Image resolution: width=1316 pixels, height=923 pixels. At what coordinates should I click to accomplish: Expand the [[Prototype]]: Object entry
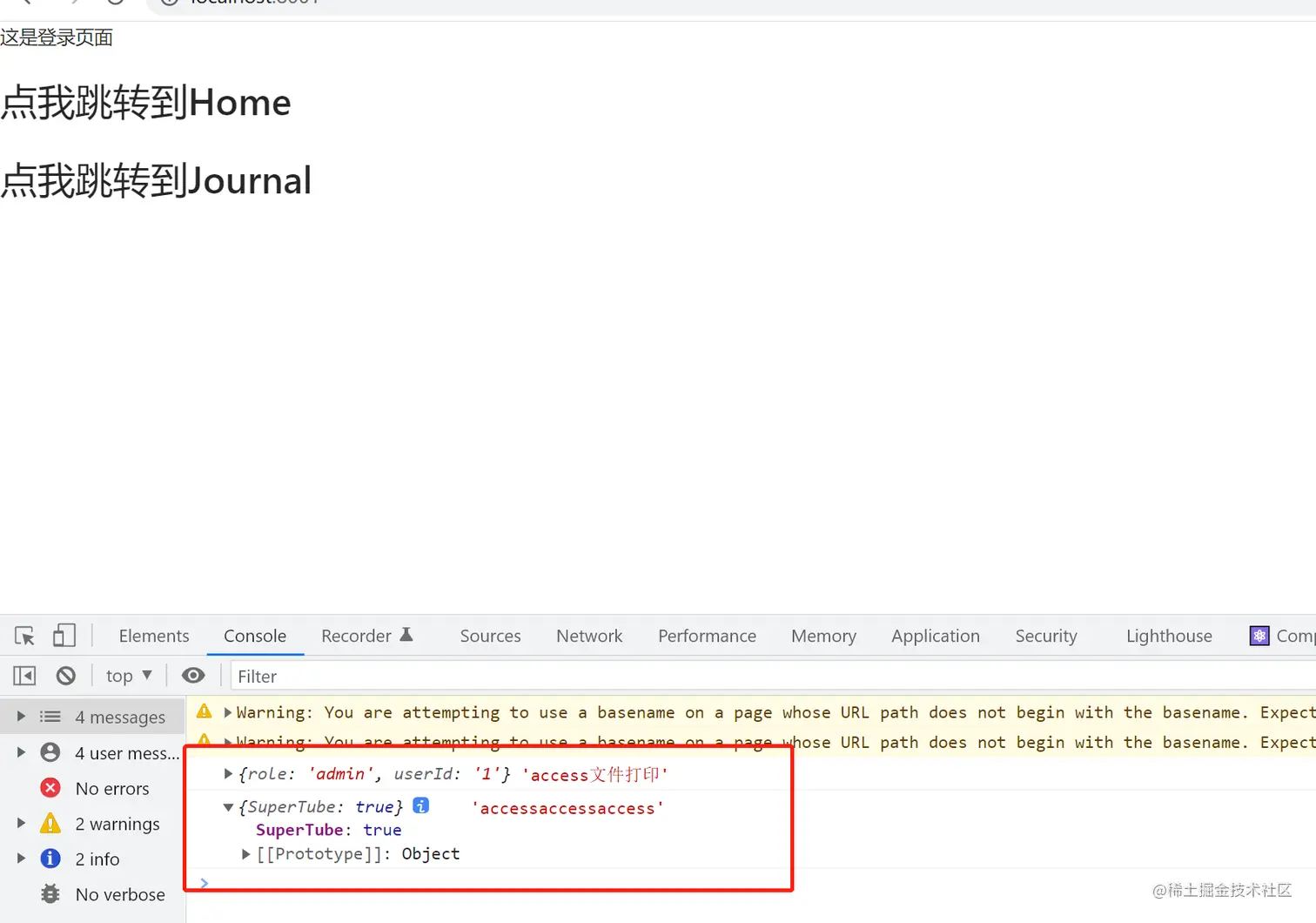point(246,854)
